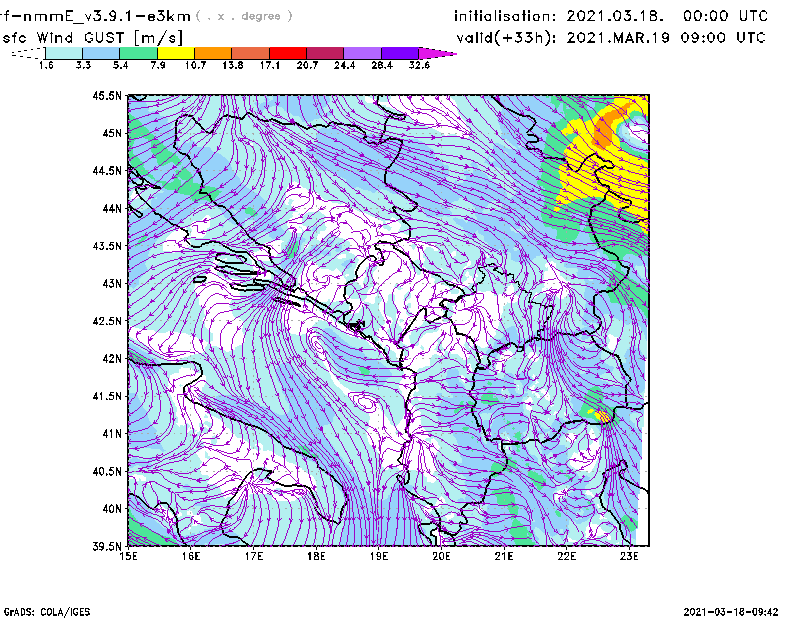The width and height of the screenshot is (800, 618).
Task: Click the 42N latitude label
Action: click(112, 358)
